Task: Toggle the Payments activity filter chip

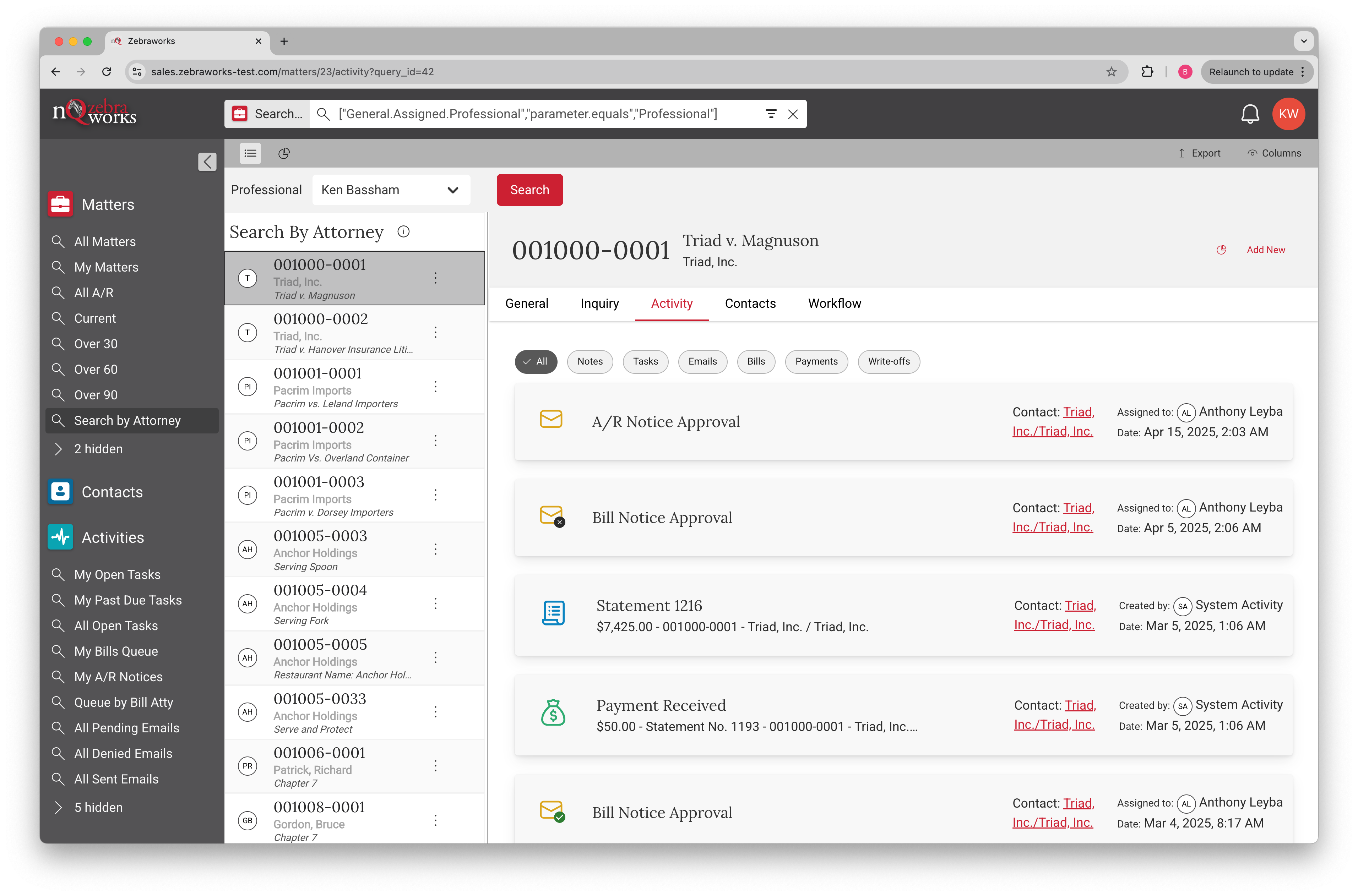Action: click(816, 362)
